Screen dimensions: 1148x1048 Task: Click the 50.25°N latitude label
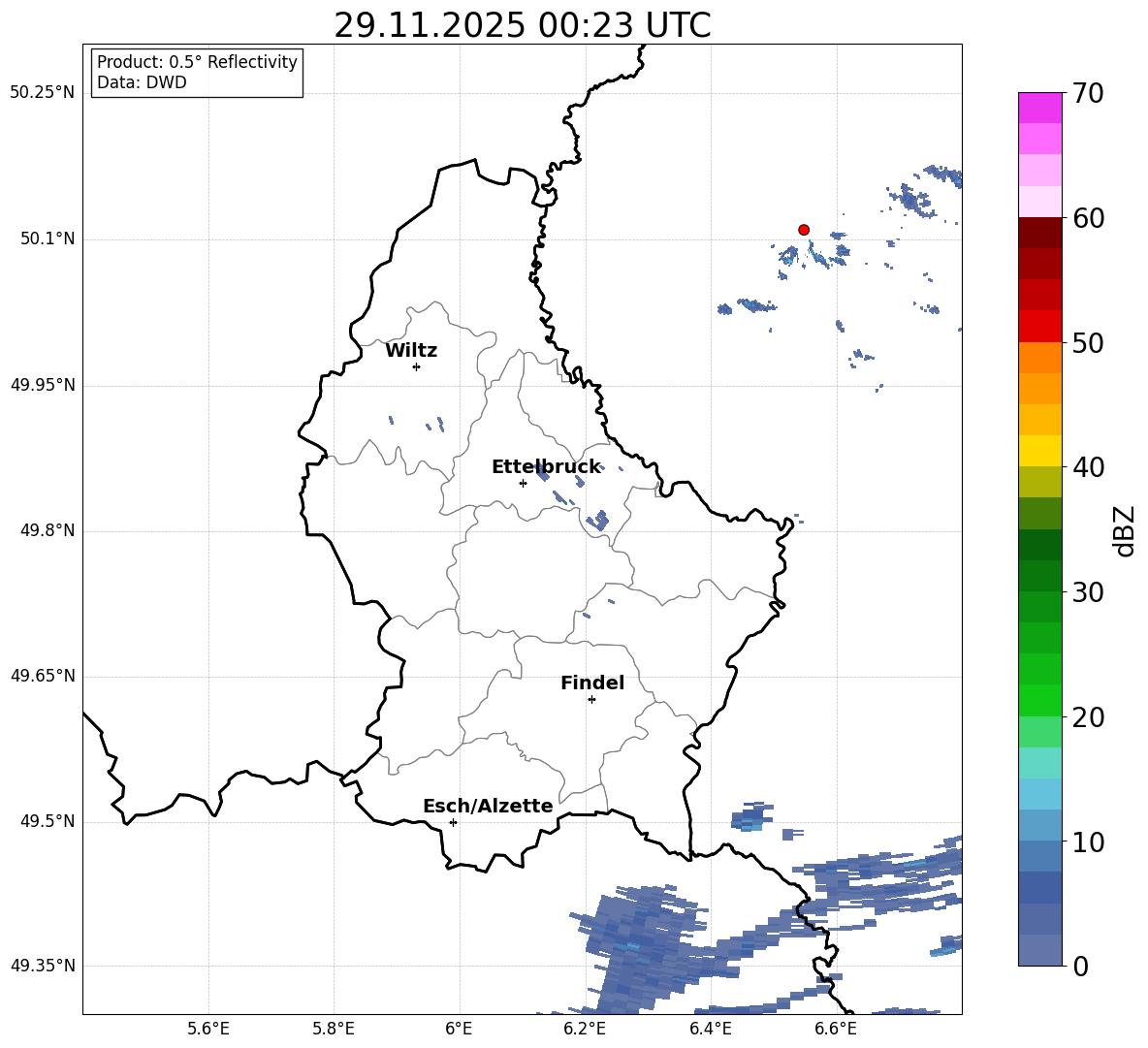click(x=43, y=93)
